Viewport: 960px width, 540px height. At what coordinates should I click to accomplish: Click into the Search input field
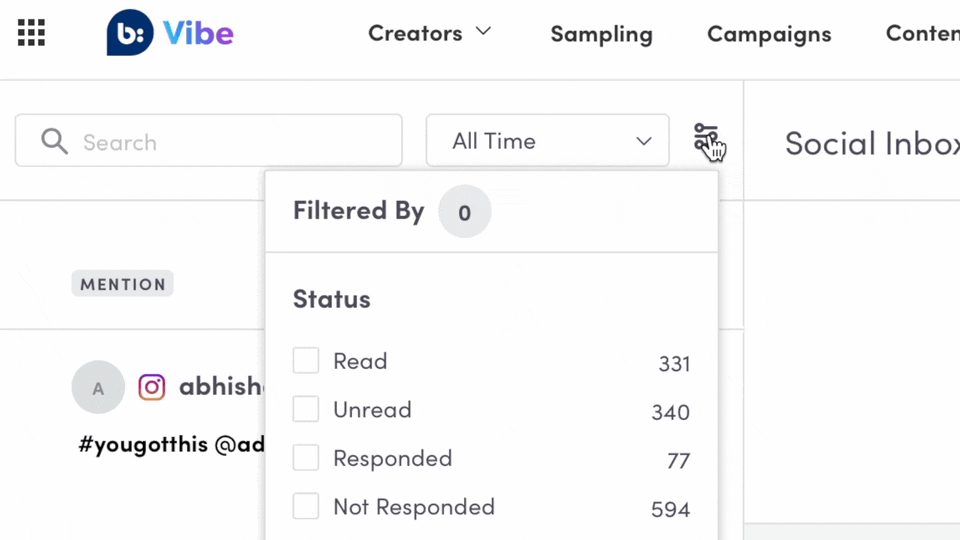[230, 141]
